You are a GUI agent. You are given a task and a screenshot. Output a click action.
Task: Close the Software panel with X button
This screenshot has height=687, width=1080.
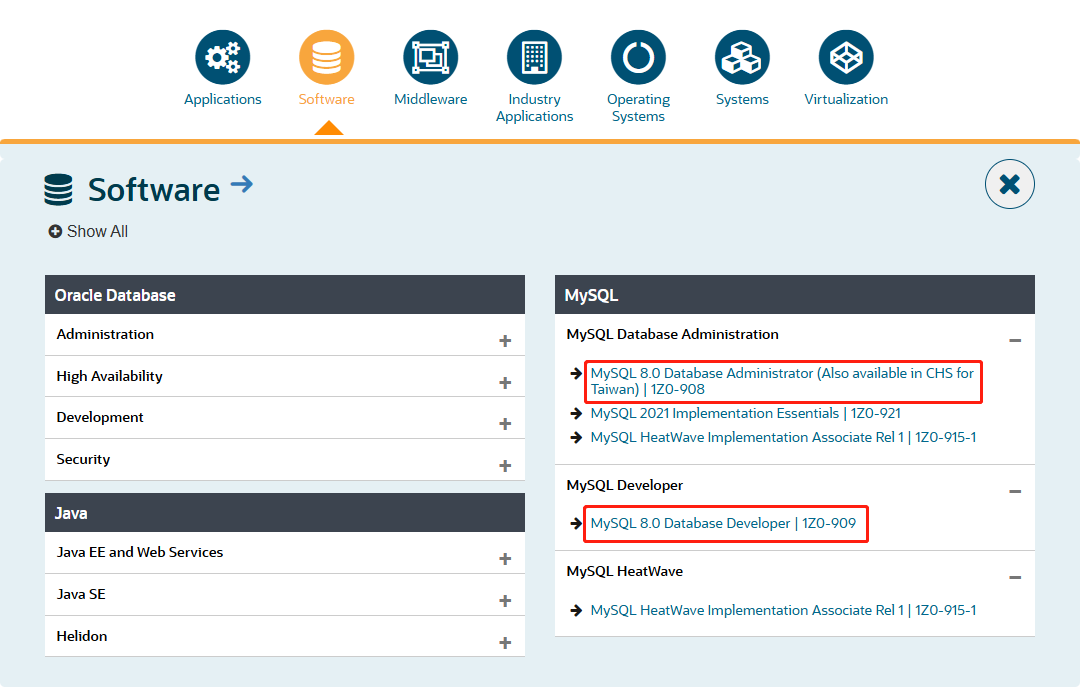(1010, 184)
